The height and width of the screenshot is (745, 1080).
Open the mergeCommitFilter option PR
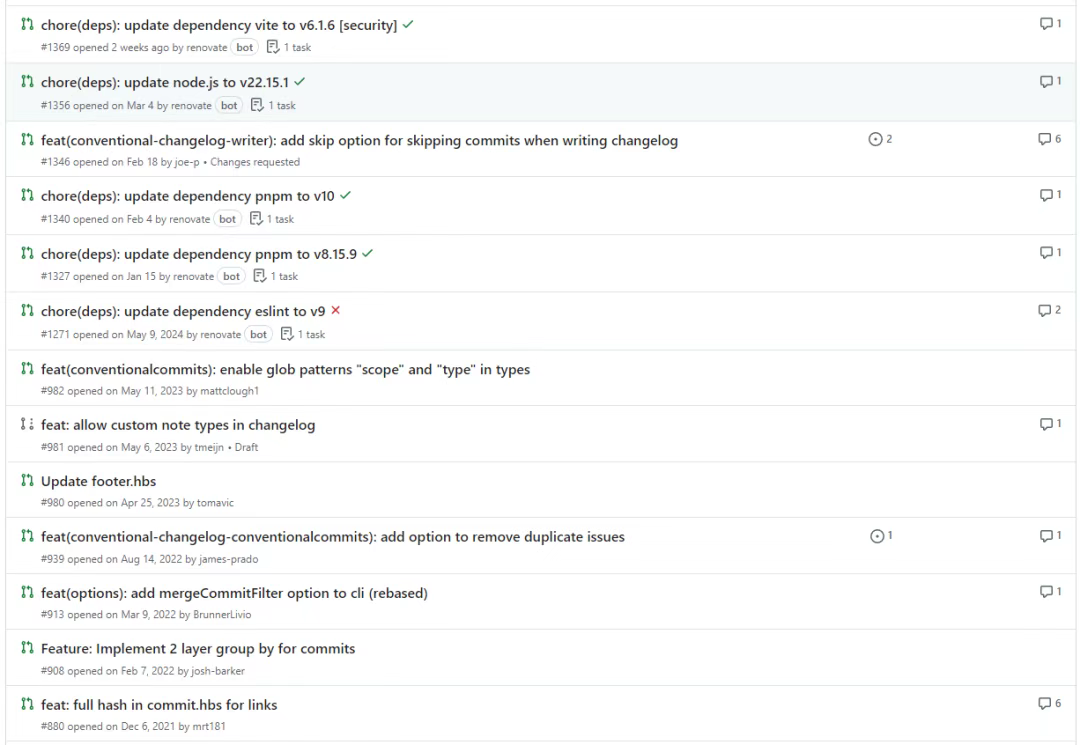click(x=234, y=593)
